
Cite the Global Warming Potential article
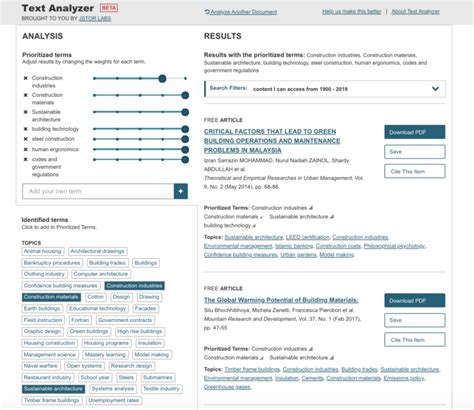coord(415,340)
